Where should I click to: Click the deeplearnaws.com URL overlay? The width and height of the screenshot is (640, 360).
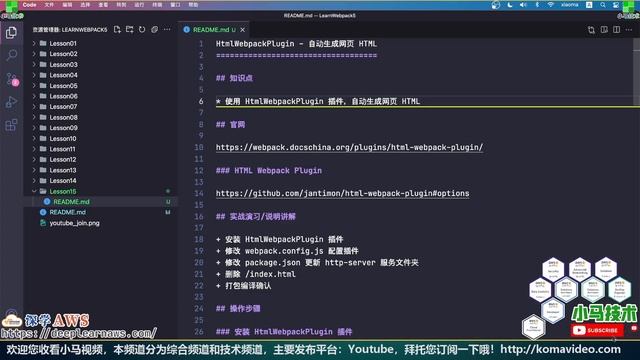78,333
